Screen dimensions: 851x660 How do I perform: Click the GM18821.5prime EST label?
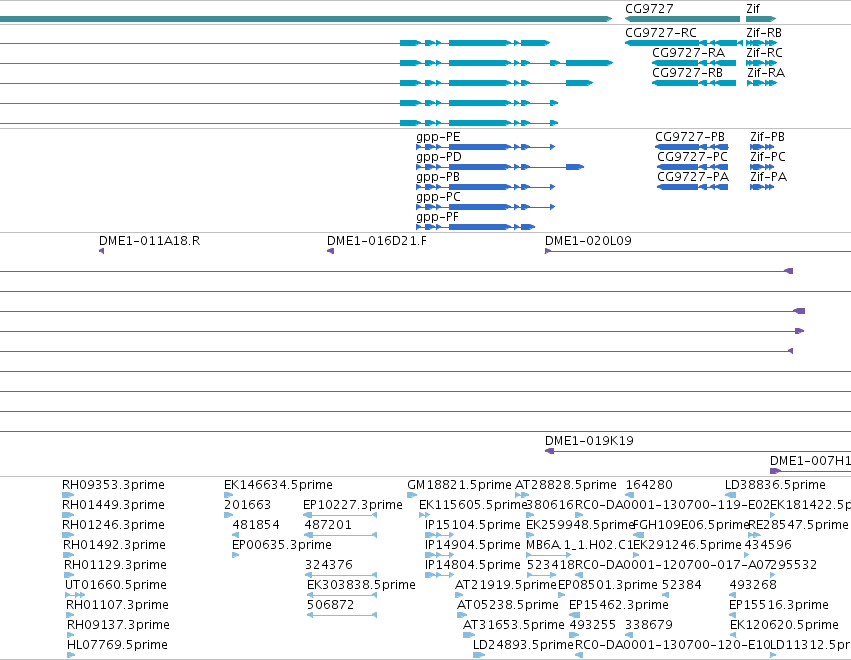459,485
